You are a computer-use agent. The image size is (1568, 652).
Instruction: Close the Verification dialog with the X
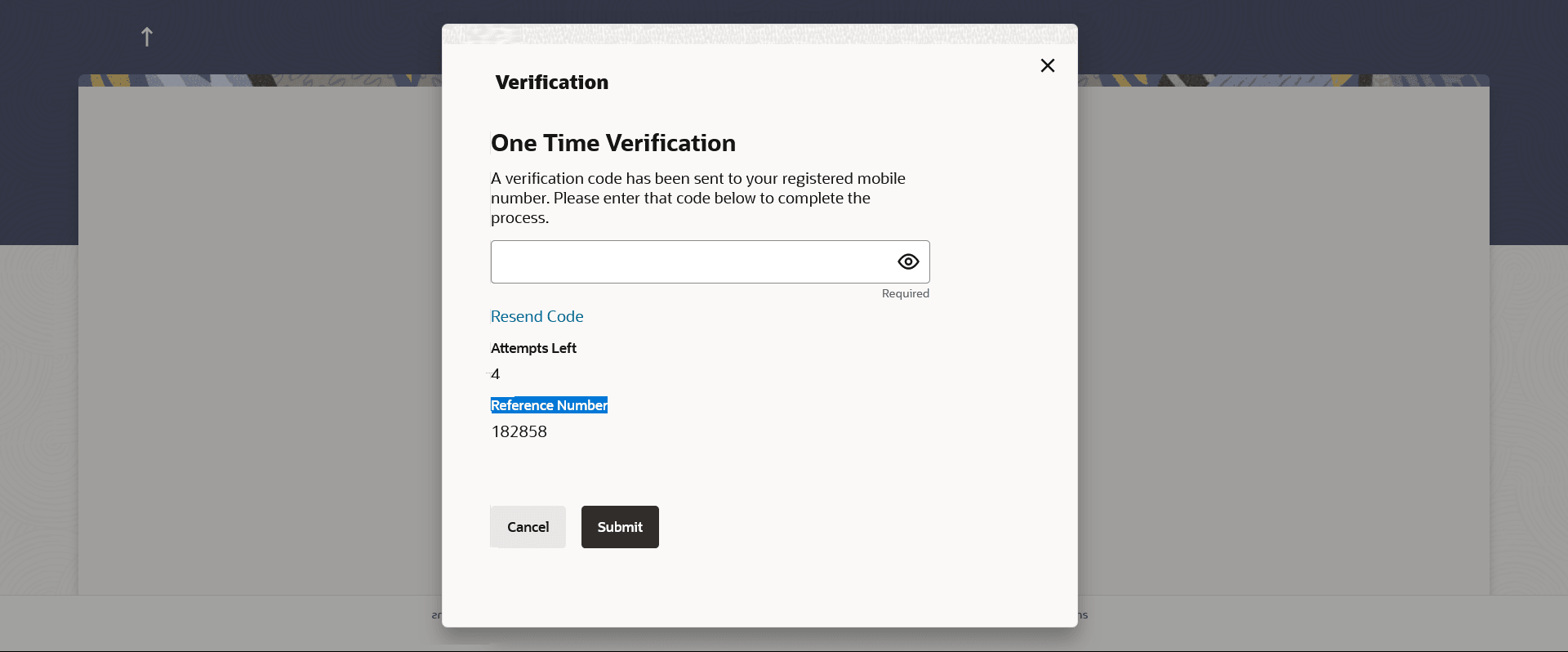[x=1048, y=65]
